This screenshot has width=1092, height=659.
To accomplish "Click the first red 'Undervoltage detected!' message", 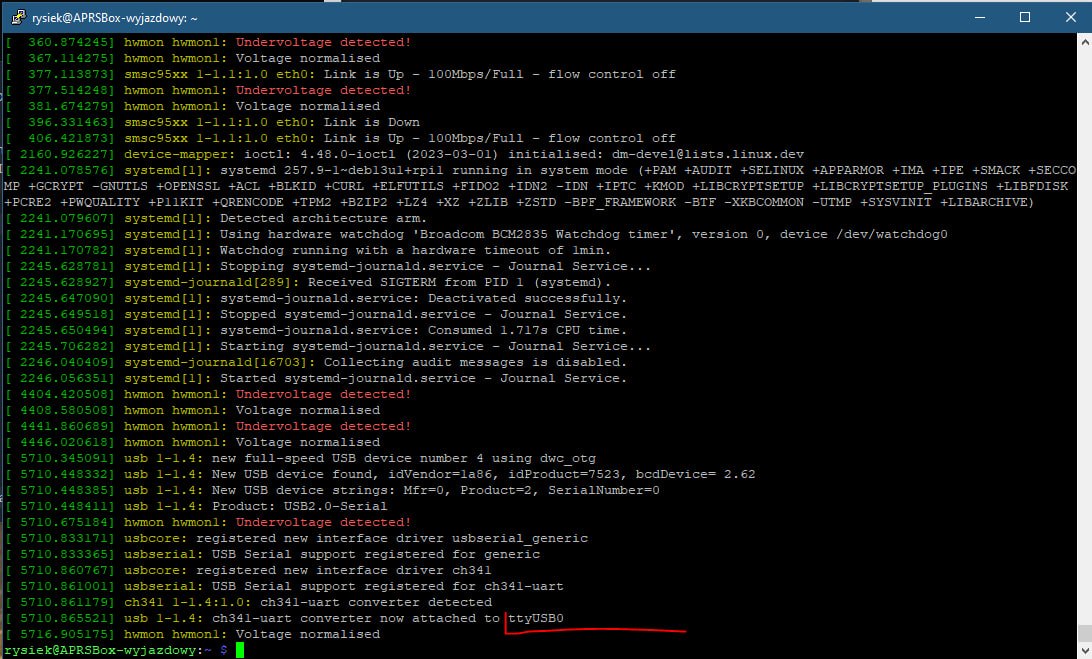I will (323, 42).
